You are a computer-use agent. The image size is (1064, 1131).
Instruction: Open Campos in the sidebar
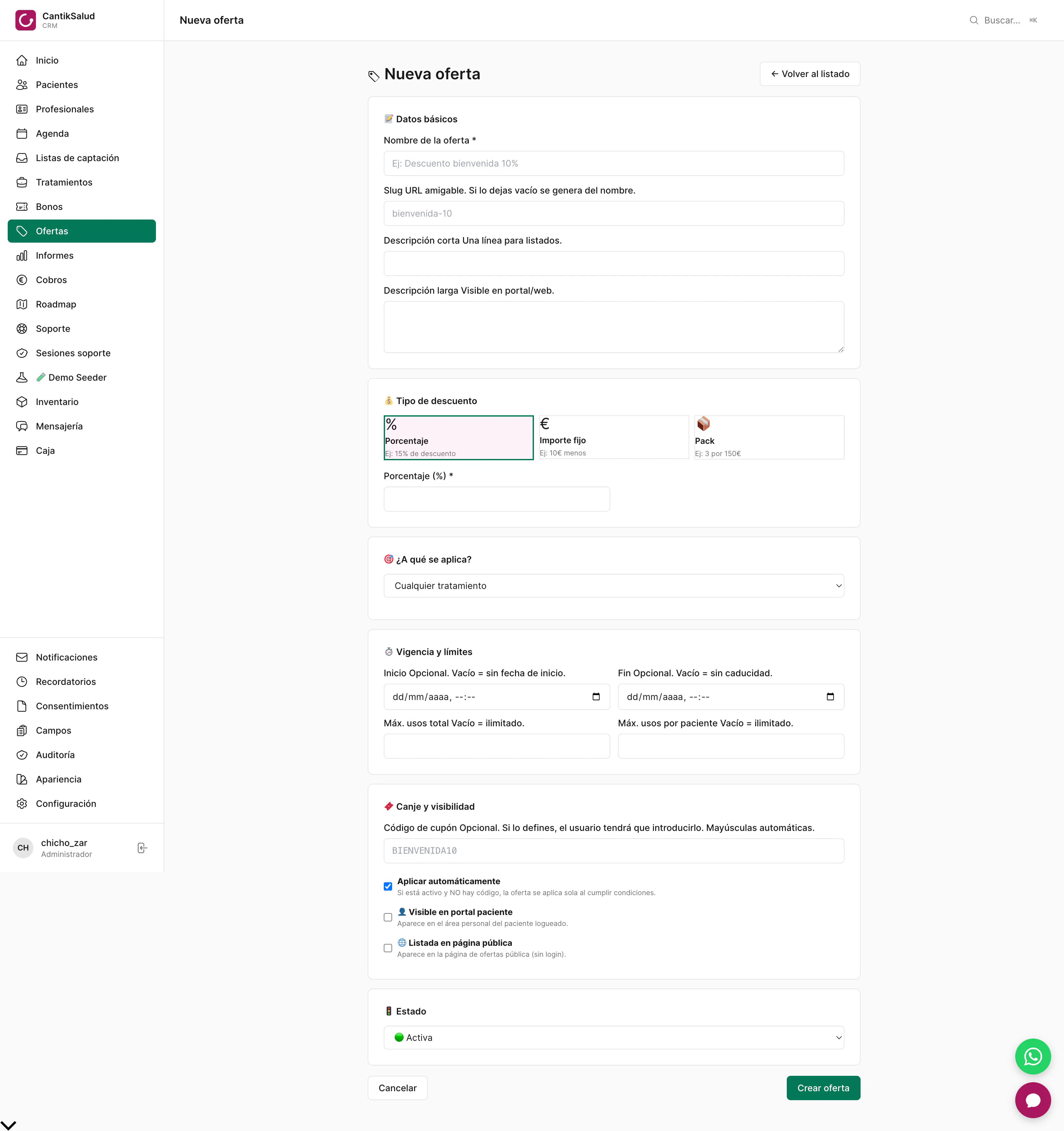(x=81, y=730)
